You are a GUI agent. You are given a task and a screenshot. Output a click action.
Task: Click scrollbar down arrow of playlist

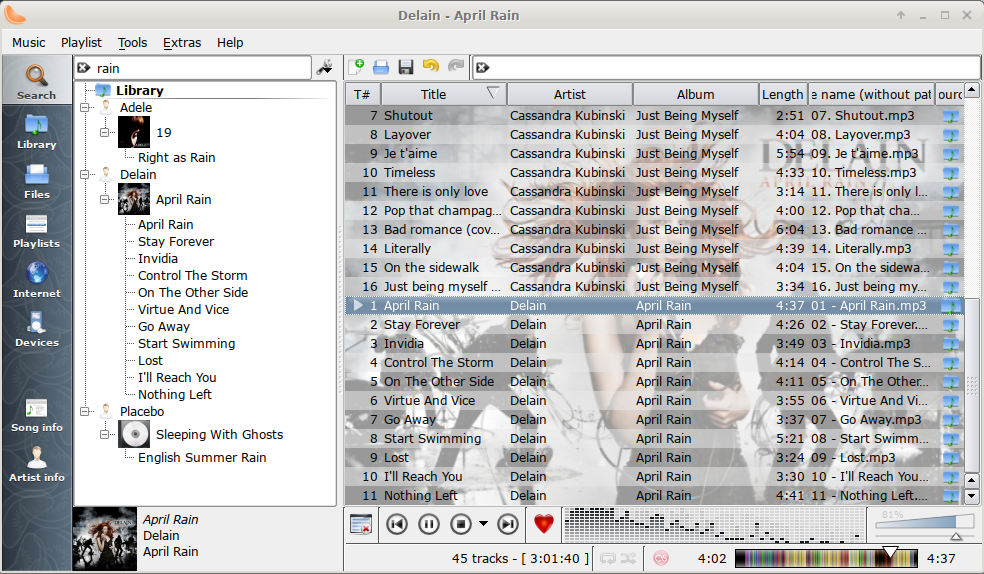click(971, 496)
